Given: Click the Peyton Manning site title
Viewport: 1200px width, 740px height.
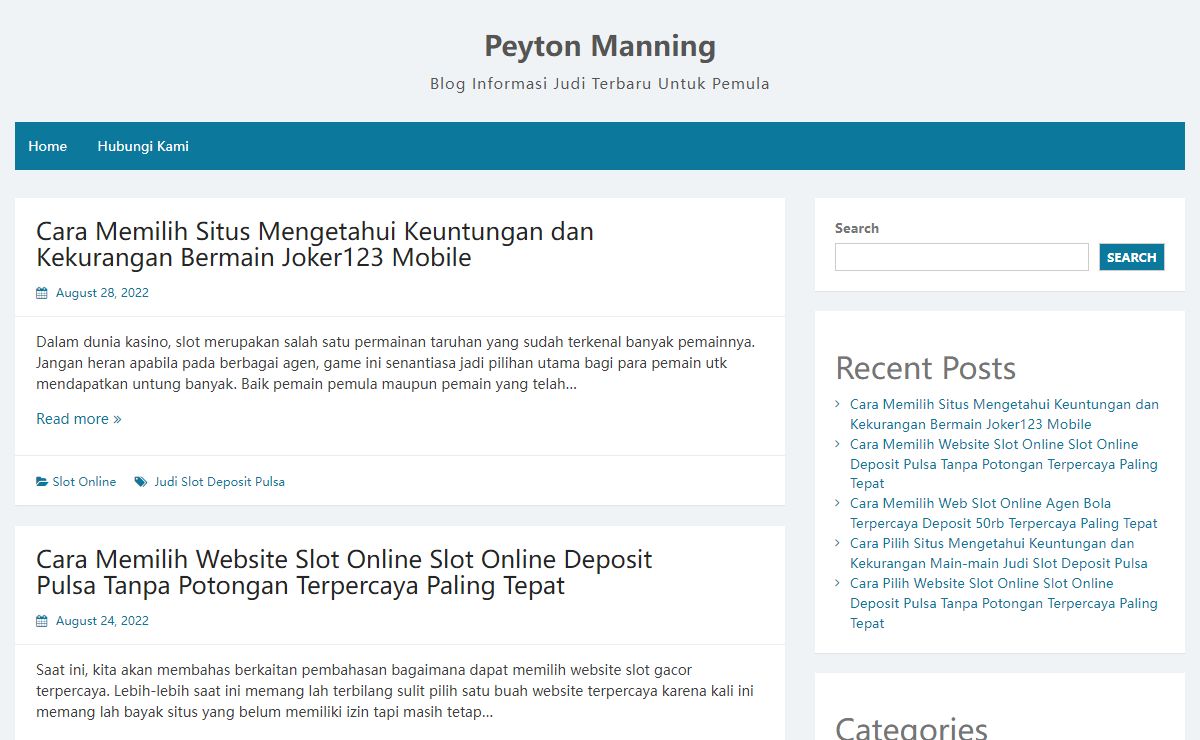Looking at the screenshot, I should click(600, 46).
